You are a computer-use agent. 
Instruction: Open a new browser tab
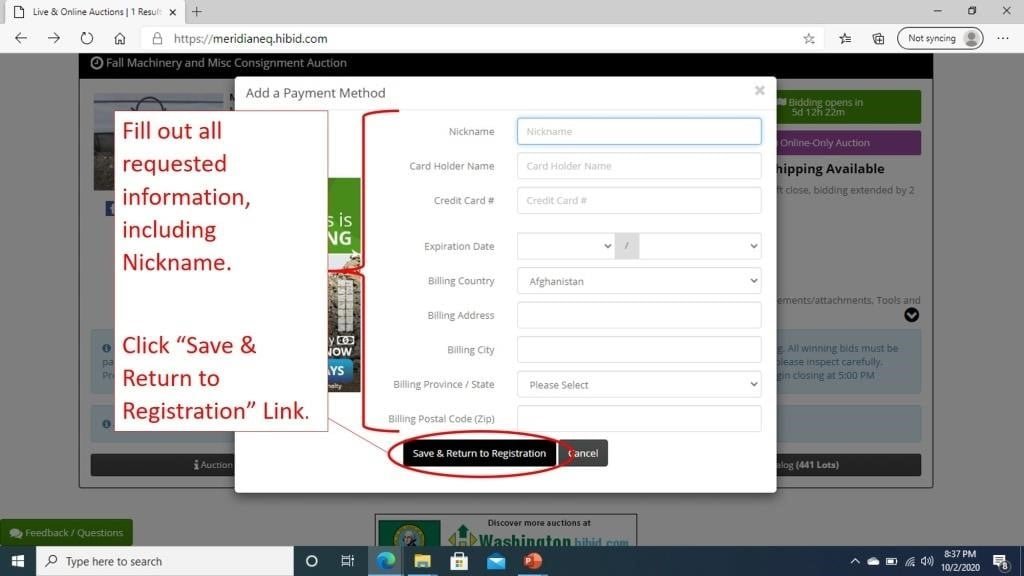coord(197,12)
